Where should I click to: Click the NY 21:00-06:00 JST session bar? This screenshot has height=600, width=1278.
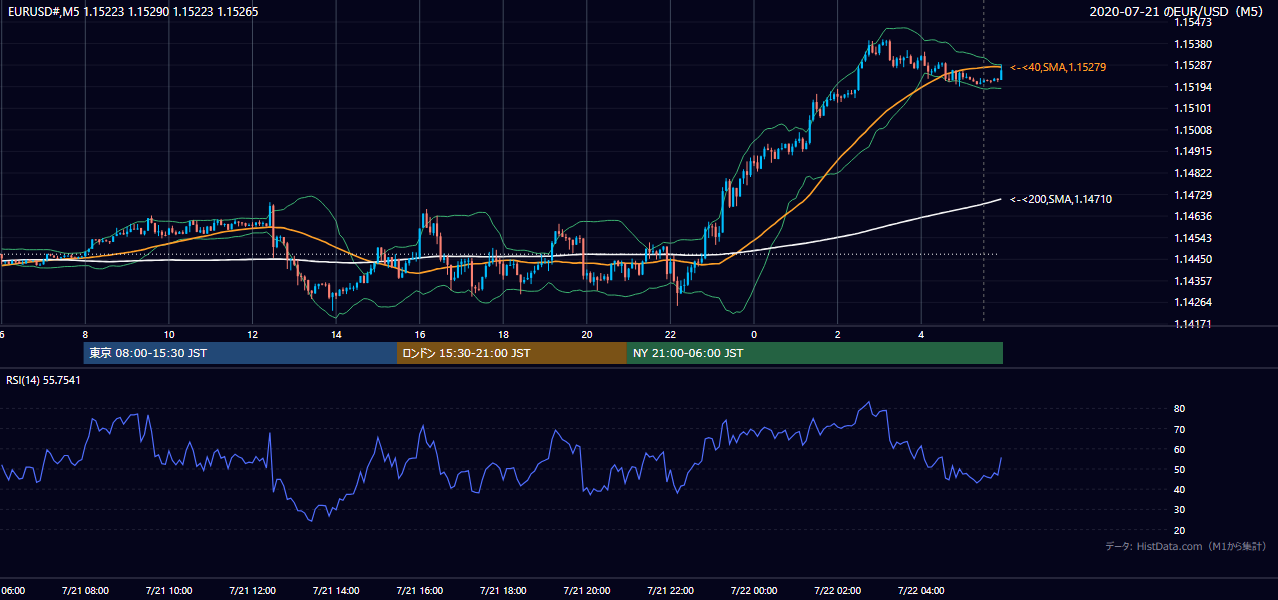(x=815, y=353)
